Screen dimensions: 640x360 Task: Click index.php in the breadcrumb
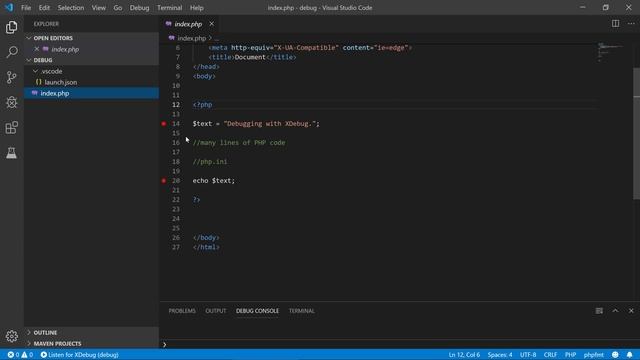pos(191,38)
